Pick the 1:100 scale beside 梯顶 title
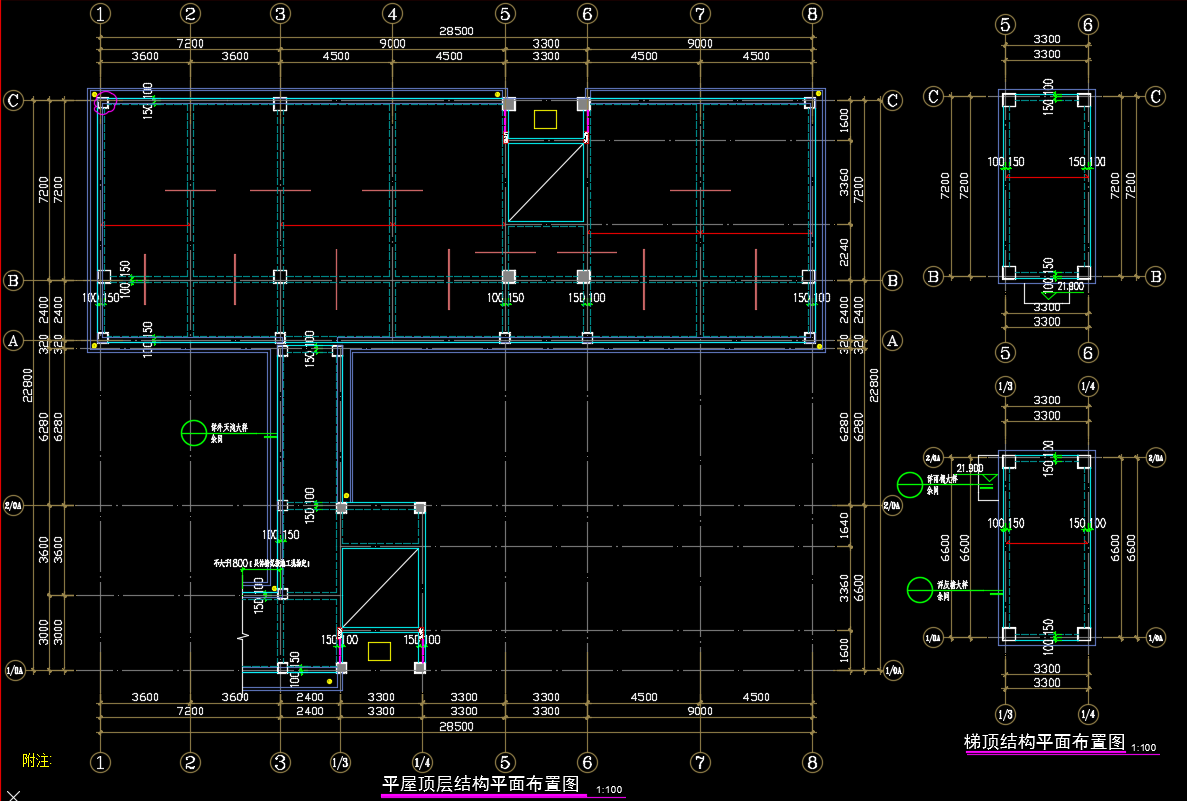1187x801 pixels. click(1143, 747)
